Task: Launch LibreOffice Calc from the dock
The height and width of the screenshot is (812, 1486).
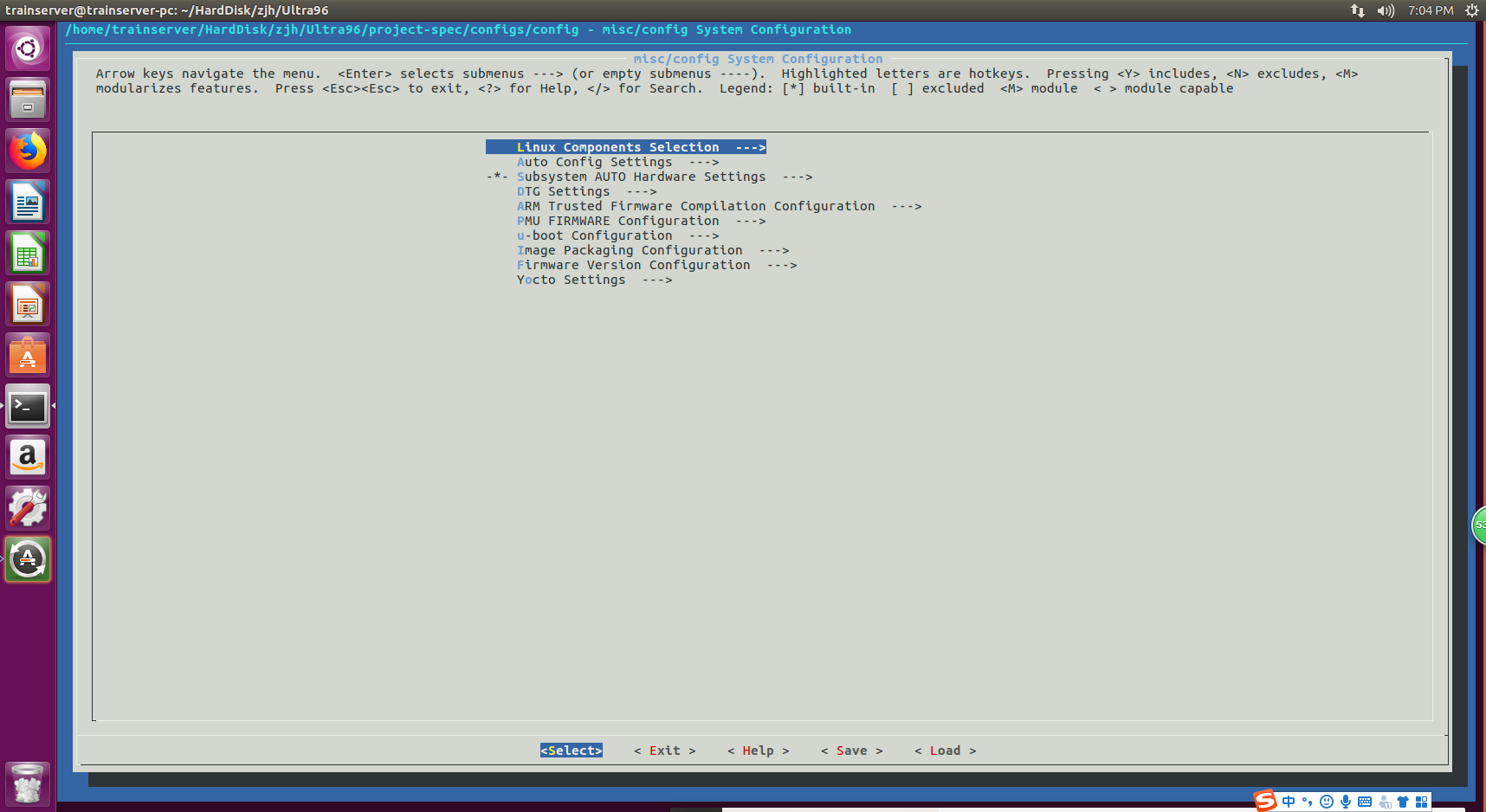Action: (27, 252)
